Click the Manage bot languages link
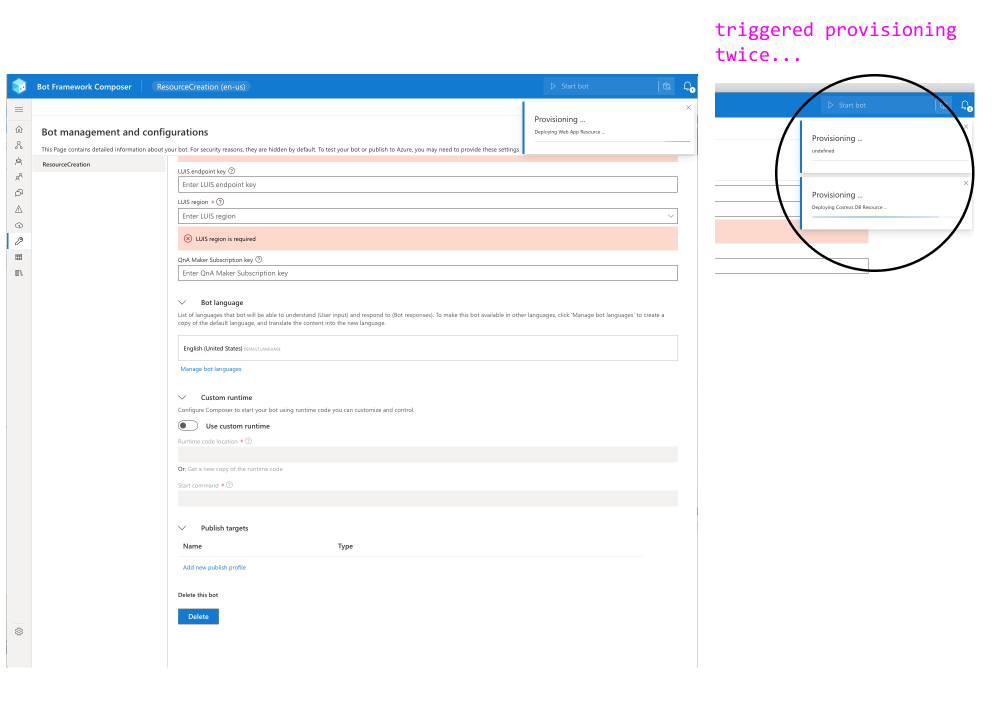The height and width of the screenshot is (711, 994). point(210,368)
